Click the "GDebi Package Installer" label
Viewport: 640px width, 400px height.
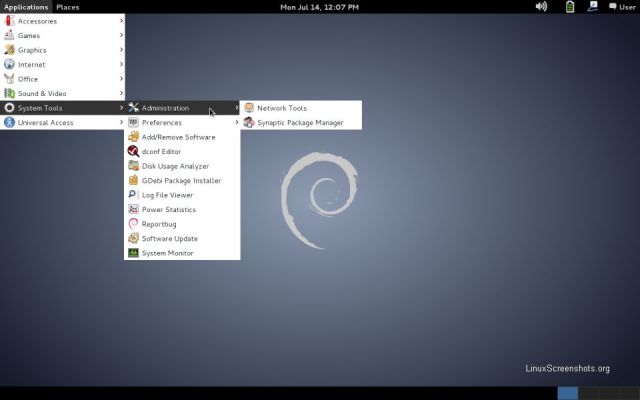point(181,180)
